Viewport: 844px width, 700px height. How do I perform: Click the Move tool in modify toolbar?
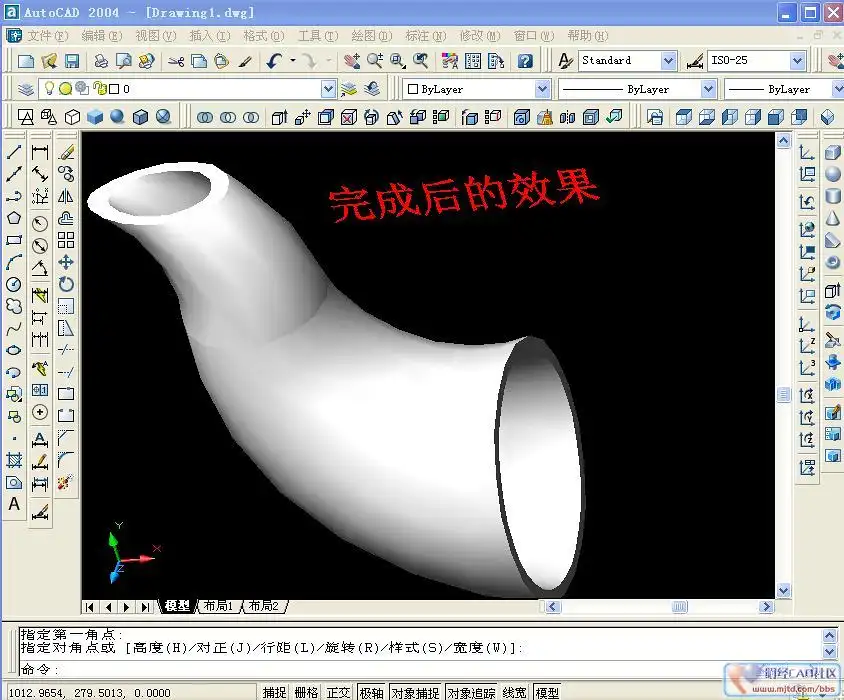[66, 262]
